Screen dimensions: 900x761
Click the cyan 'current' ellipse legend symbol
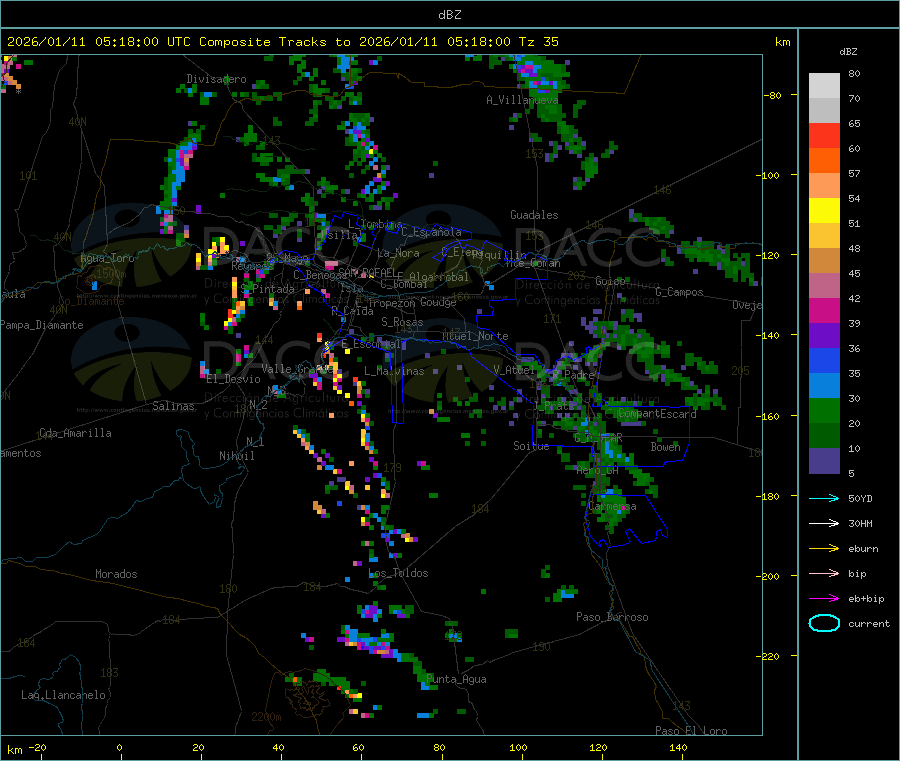[824, 623]
